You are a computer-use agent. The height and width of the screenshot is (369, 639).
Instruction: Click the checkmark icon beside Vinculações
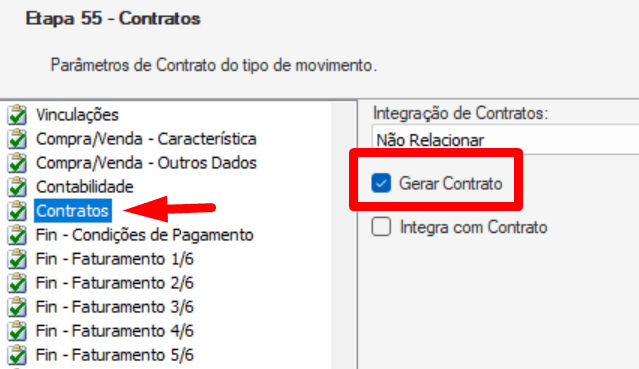pyautogui.click(x=17, y=115)
